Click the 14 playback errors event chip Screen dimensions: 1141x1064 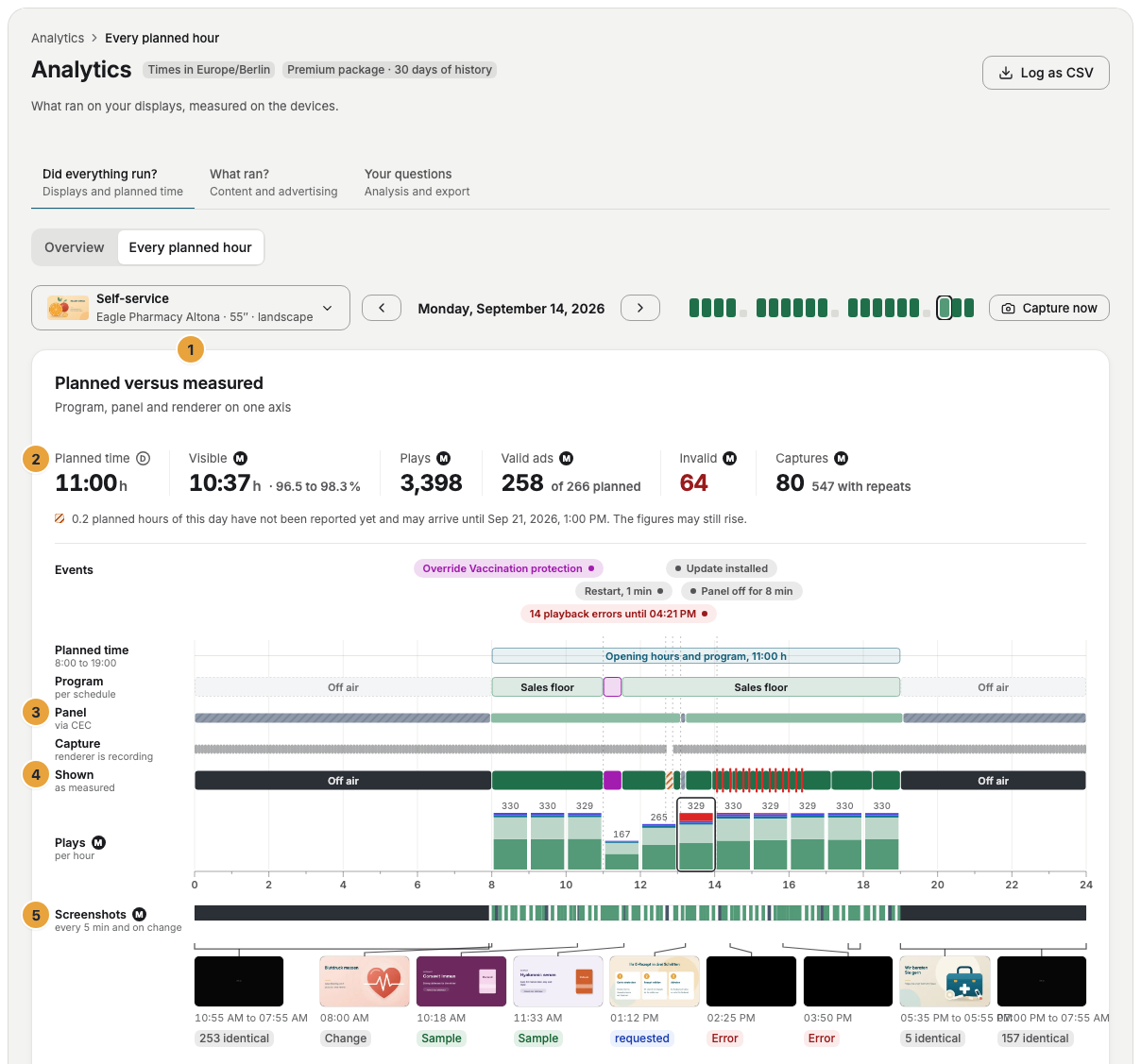tap(619, 614)
